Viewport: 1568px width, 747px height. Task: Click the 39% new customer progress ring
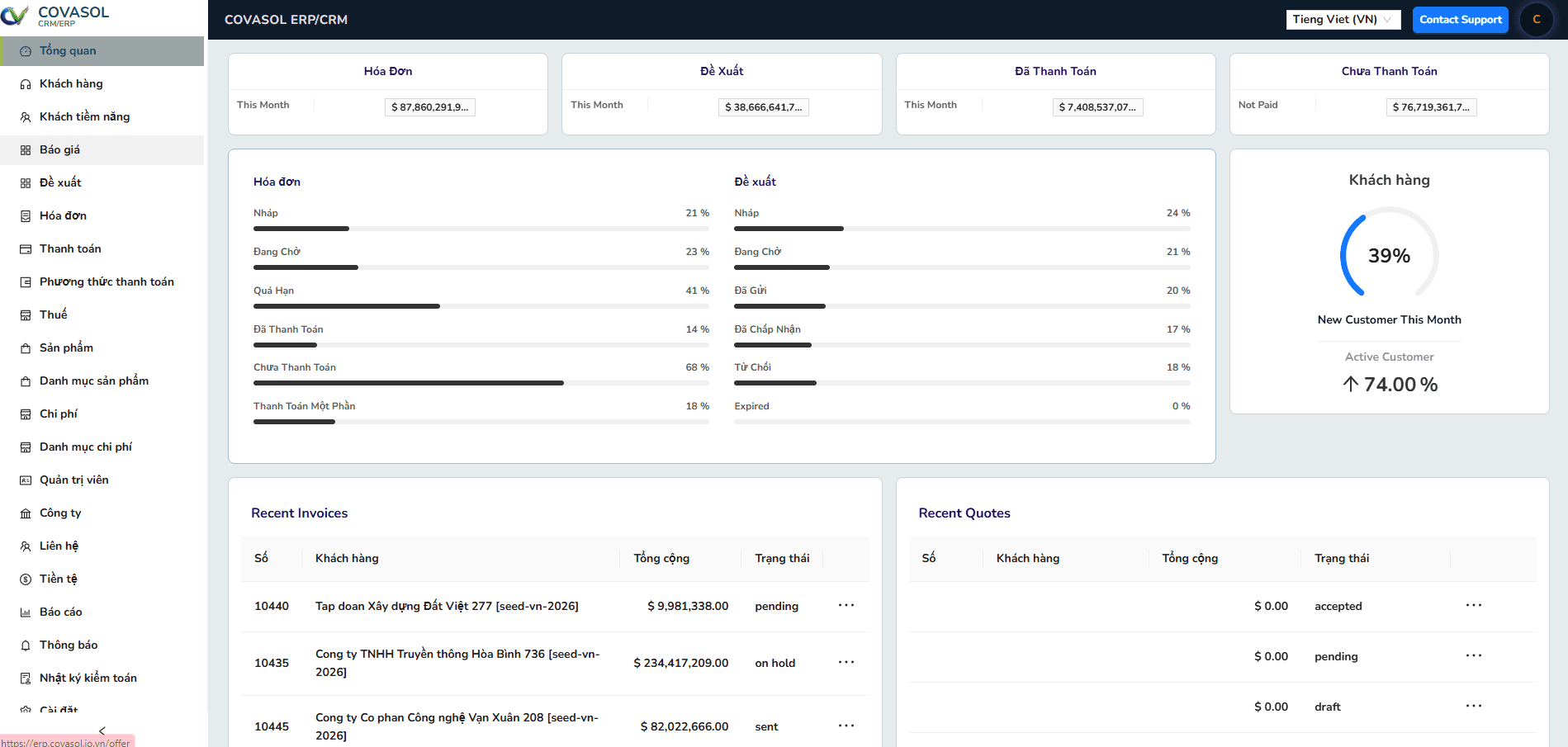pos(1389,256)
